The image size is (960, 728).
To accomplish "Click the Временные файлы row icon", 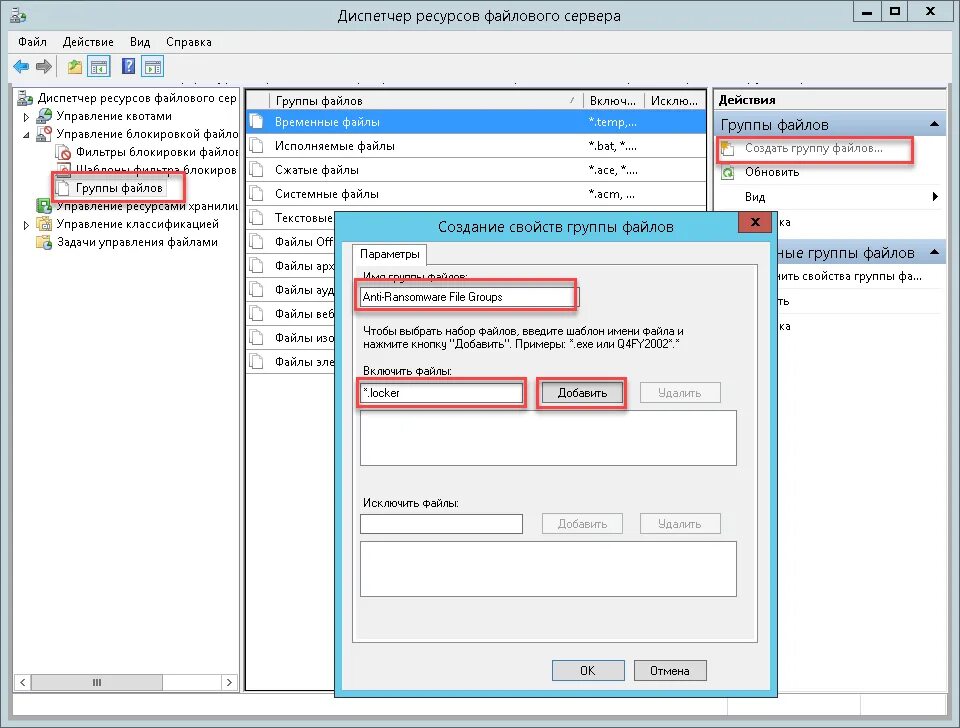I will [257, 122].
